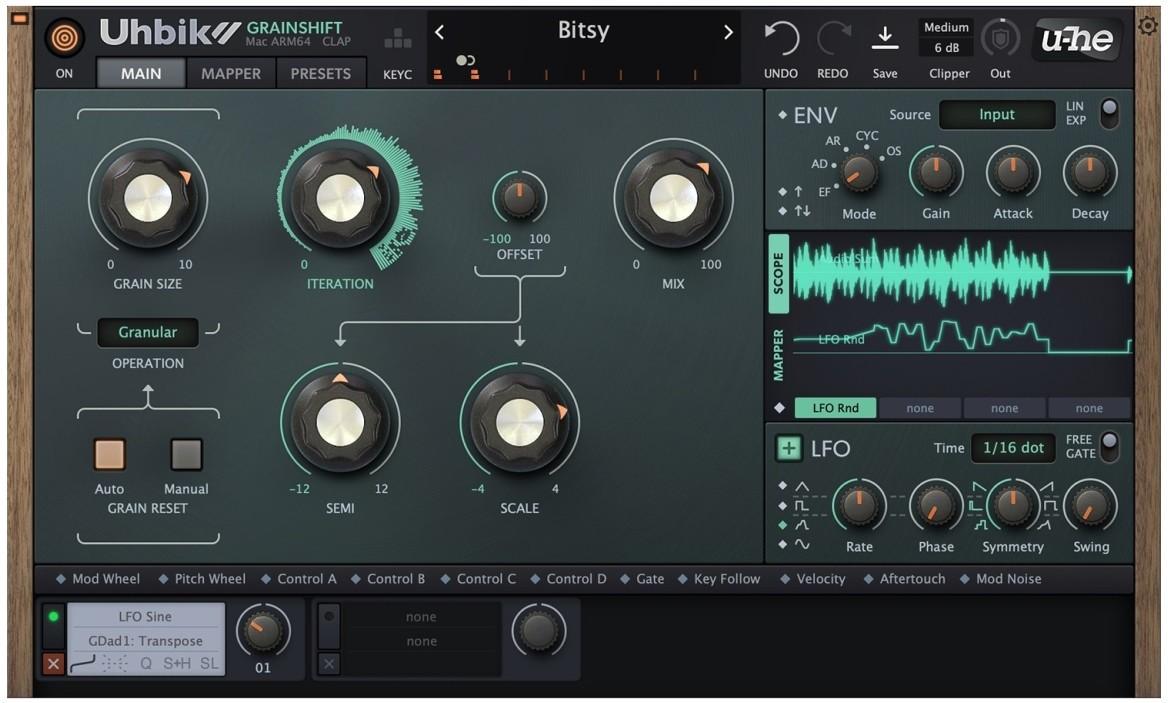Click the Save download icon
The height and width of the screenshot is (703, 1168).
click(x=885, y=38)
